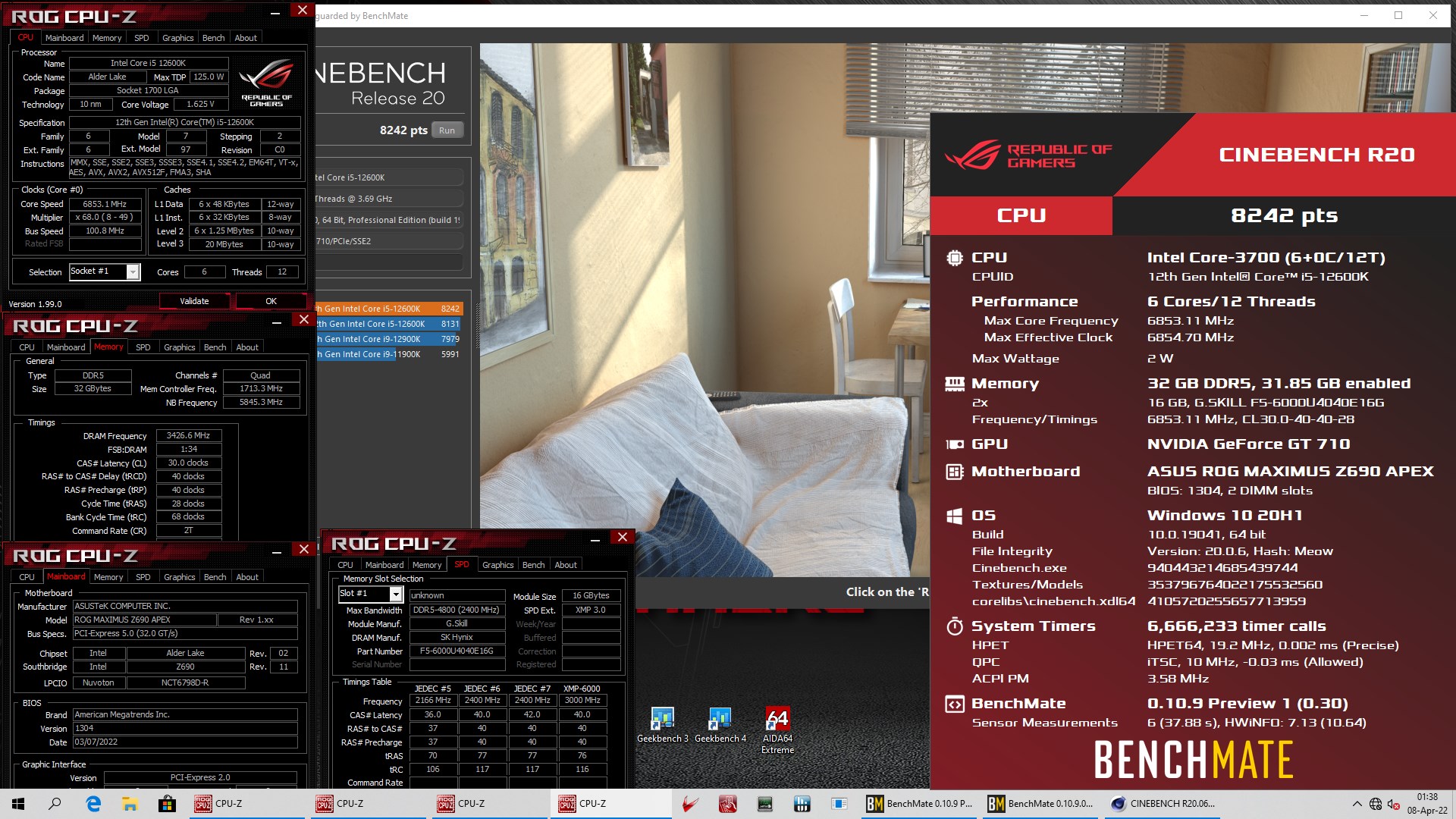Click the Windows OS icon in BenchMate panel

[955, 516]
